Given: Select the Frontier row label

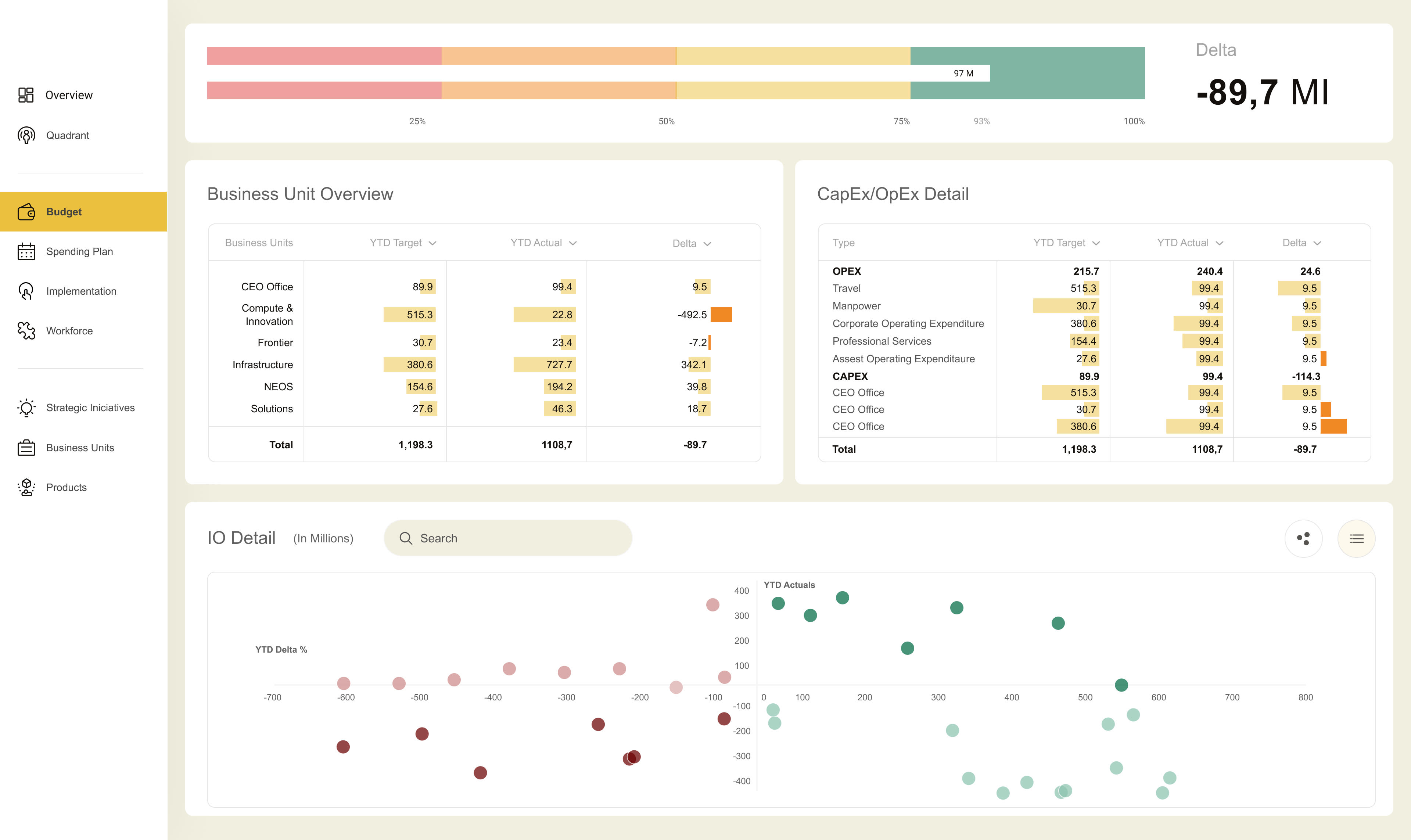Looking at the screenshot, I should [275, 342].
